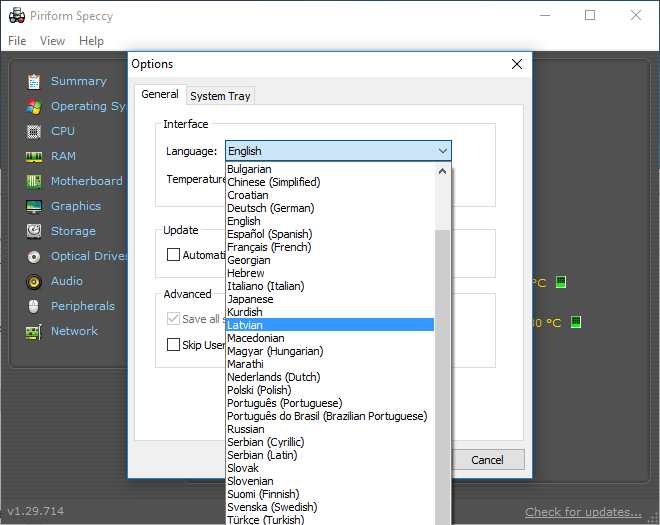Open the CPU section
The height and width of the screenshot is (525, 660).
(63, 131)
